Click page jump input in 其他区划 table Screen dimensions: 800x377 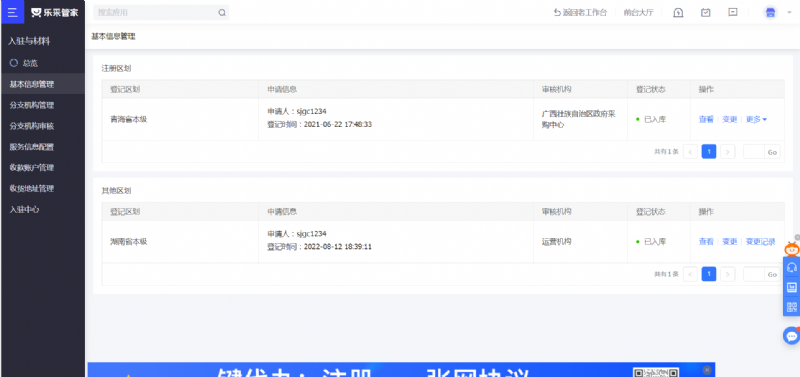coord(754,274)
